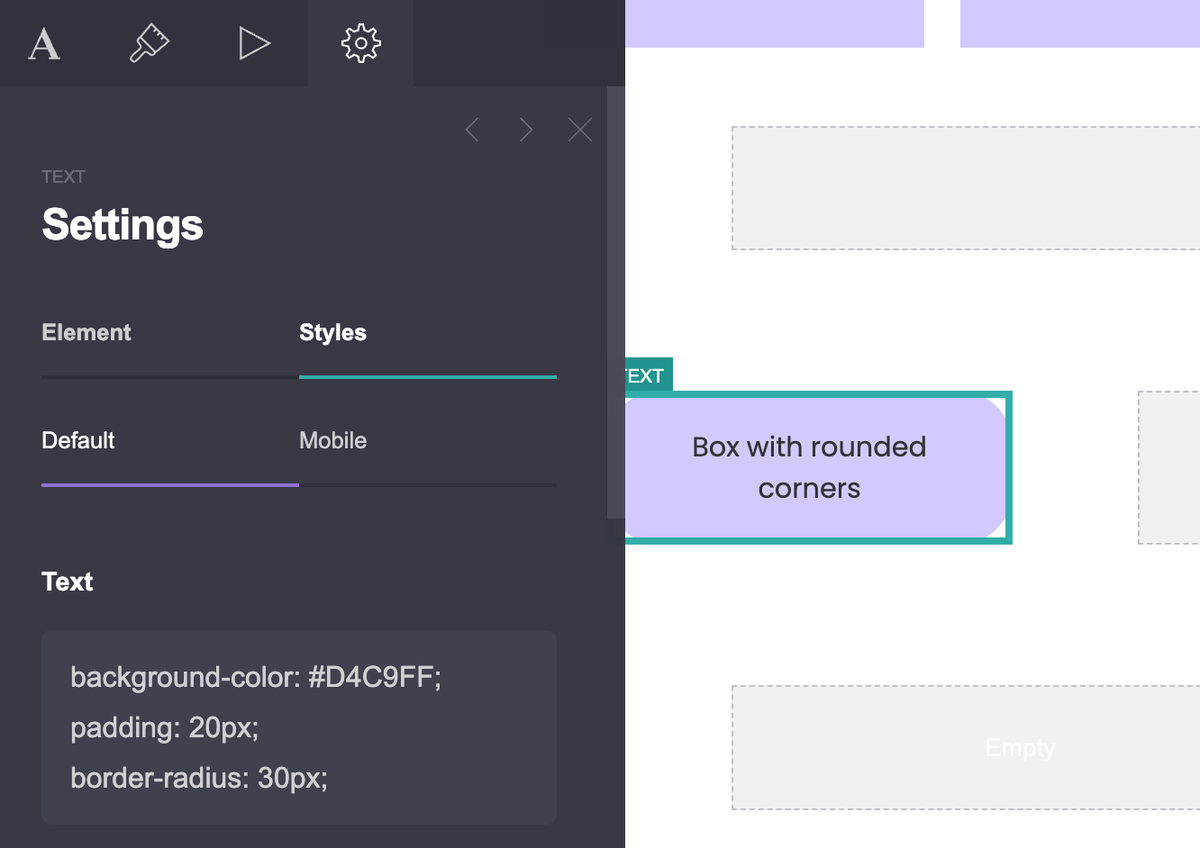Click the active settings gear icon
The image size is (1200, 848).
pos(360,43)
